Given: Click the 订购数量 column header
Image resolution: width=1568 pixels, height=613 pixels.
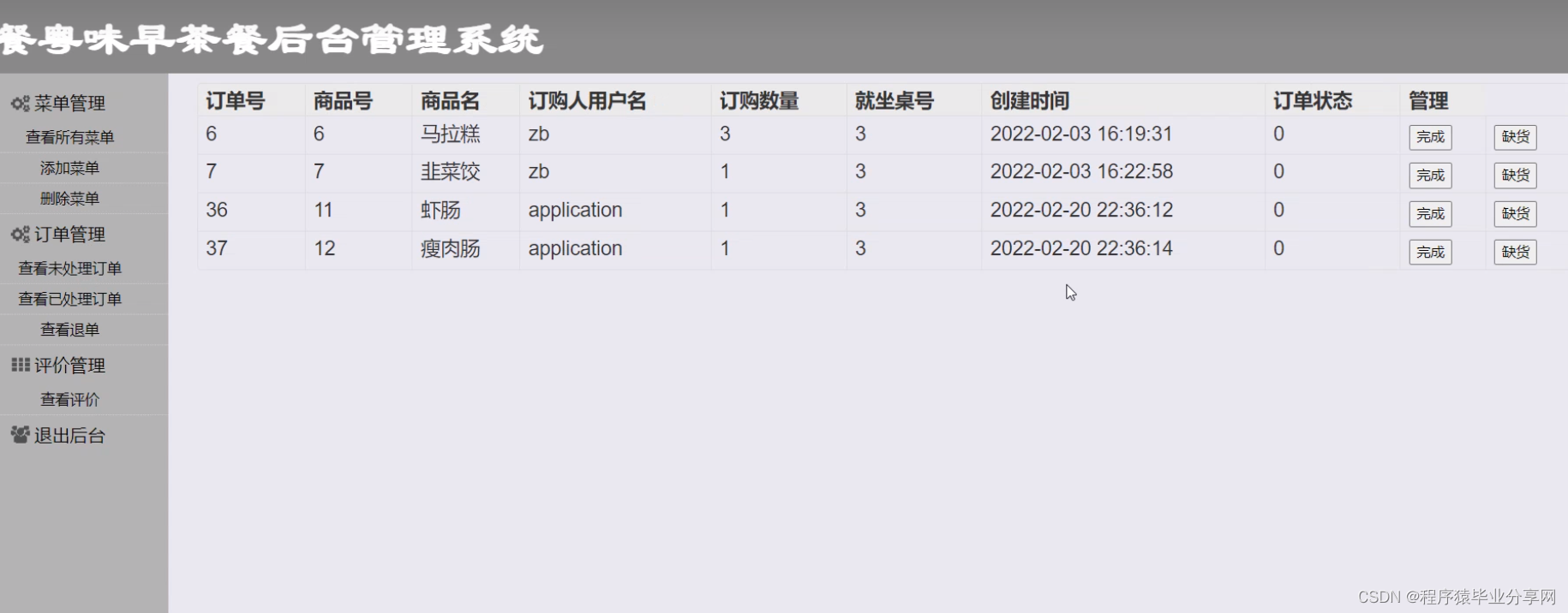Looking at the screenshot, I should [x=759, y=101].
